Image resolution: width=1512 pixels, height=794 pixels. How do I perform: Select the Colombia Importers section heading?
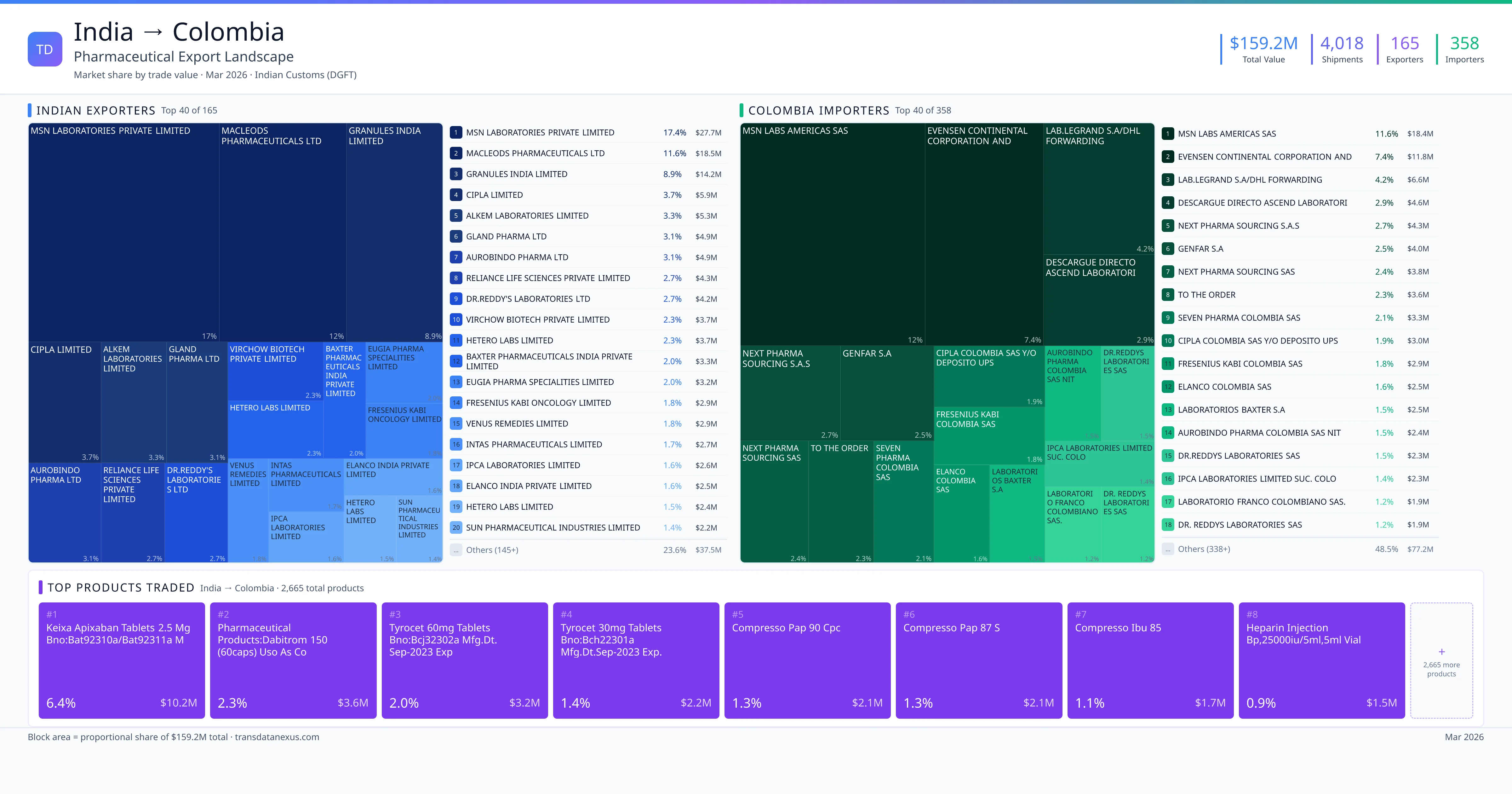coord(818,110)
